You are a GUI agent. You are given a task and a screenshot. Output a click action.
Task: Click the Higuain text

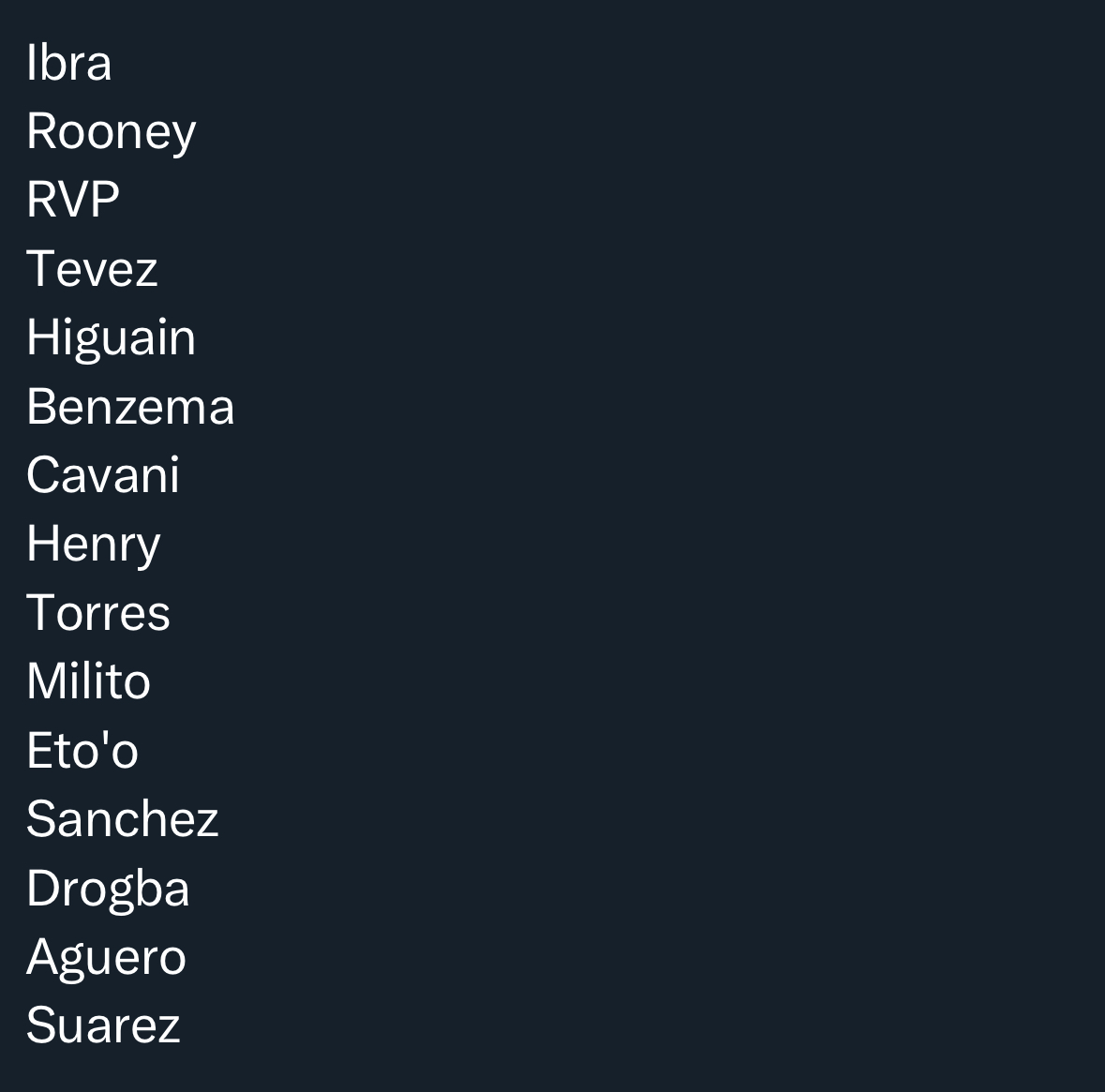pos(112,339)
